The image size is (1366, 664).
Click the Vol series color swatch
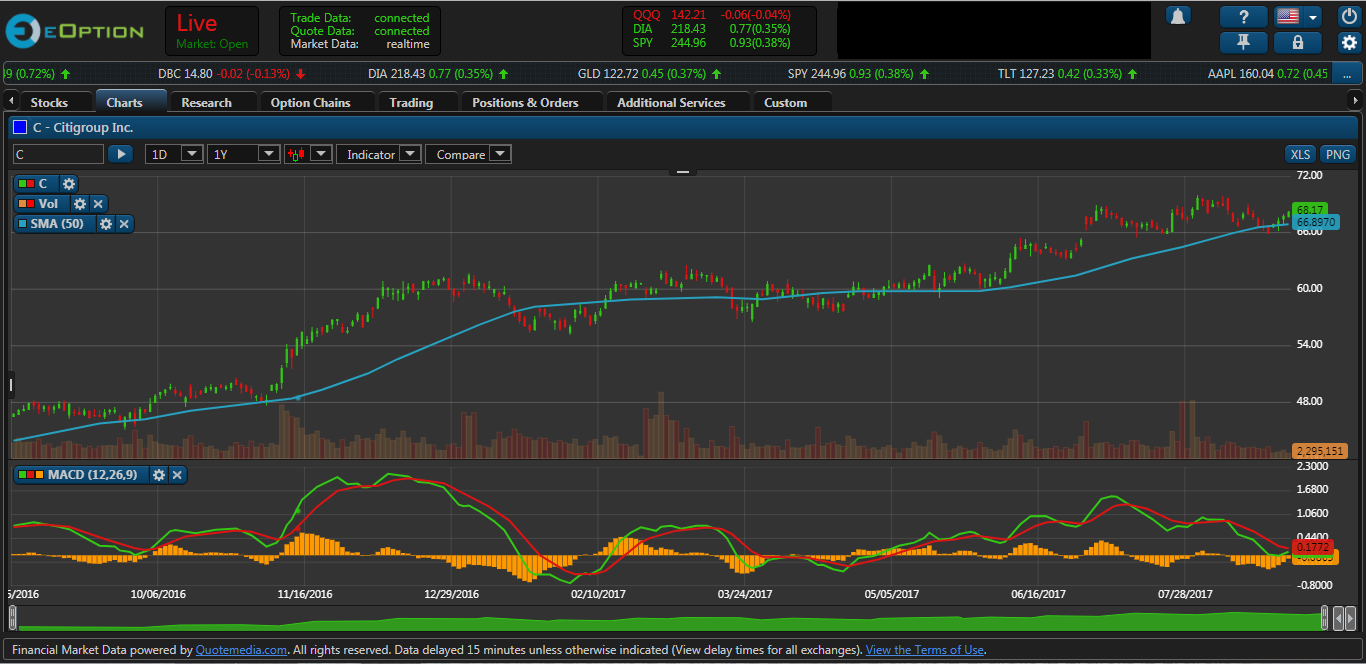[x=27, y=204]
